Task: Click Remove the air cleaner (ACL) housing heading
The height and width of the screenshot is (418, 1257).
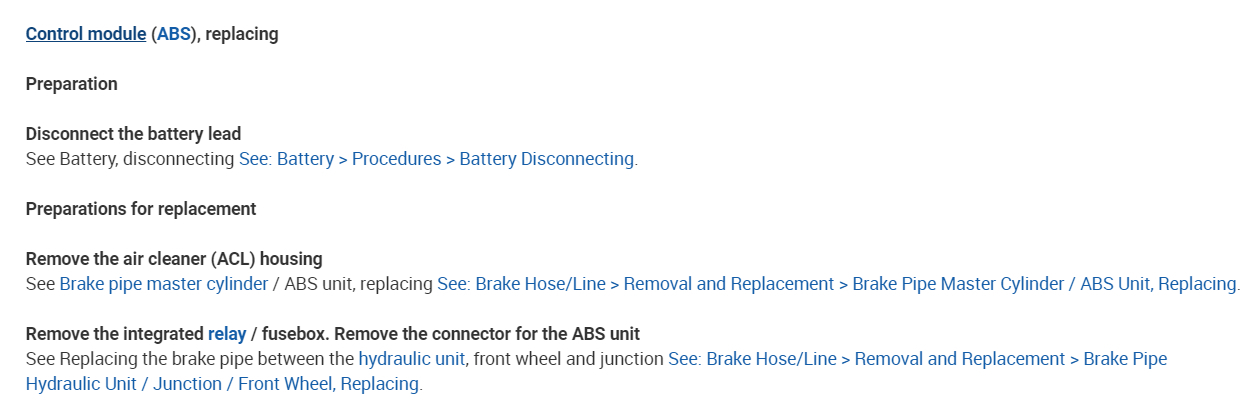Action: click(173, 259)
